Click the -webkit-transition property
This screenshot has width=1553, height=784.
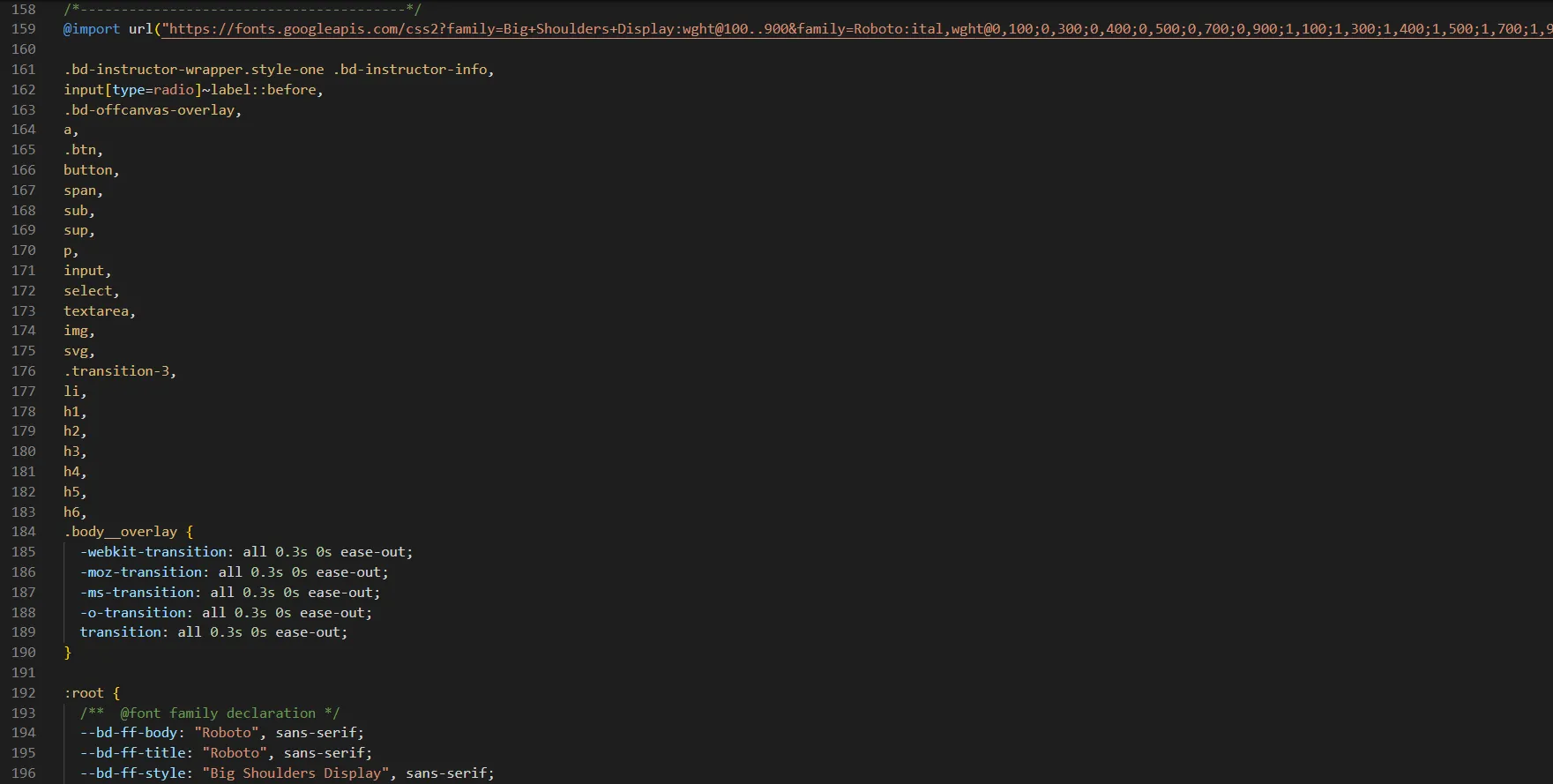tap(153, 552)
